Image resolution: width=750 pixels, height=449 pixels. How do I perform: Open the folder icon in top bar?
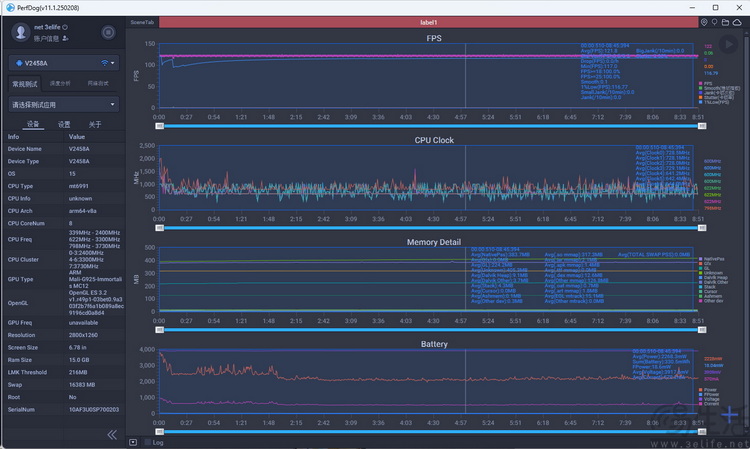point(726,22)
